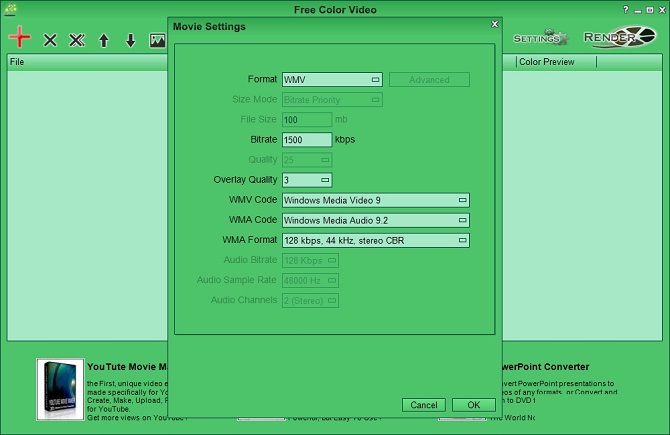Expand the WMA Code dropdown
The image size is (670, 435).
point(375,220)
